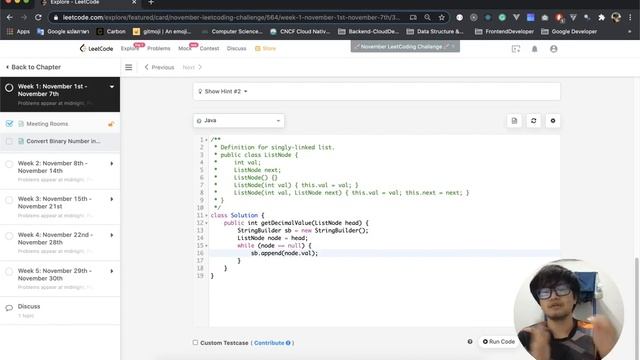Open the Mock menu item

[x=184, y=49]
